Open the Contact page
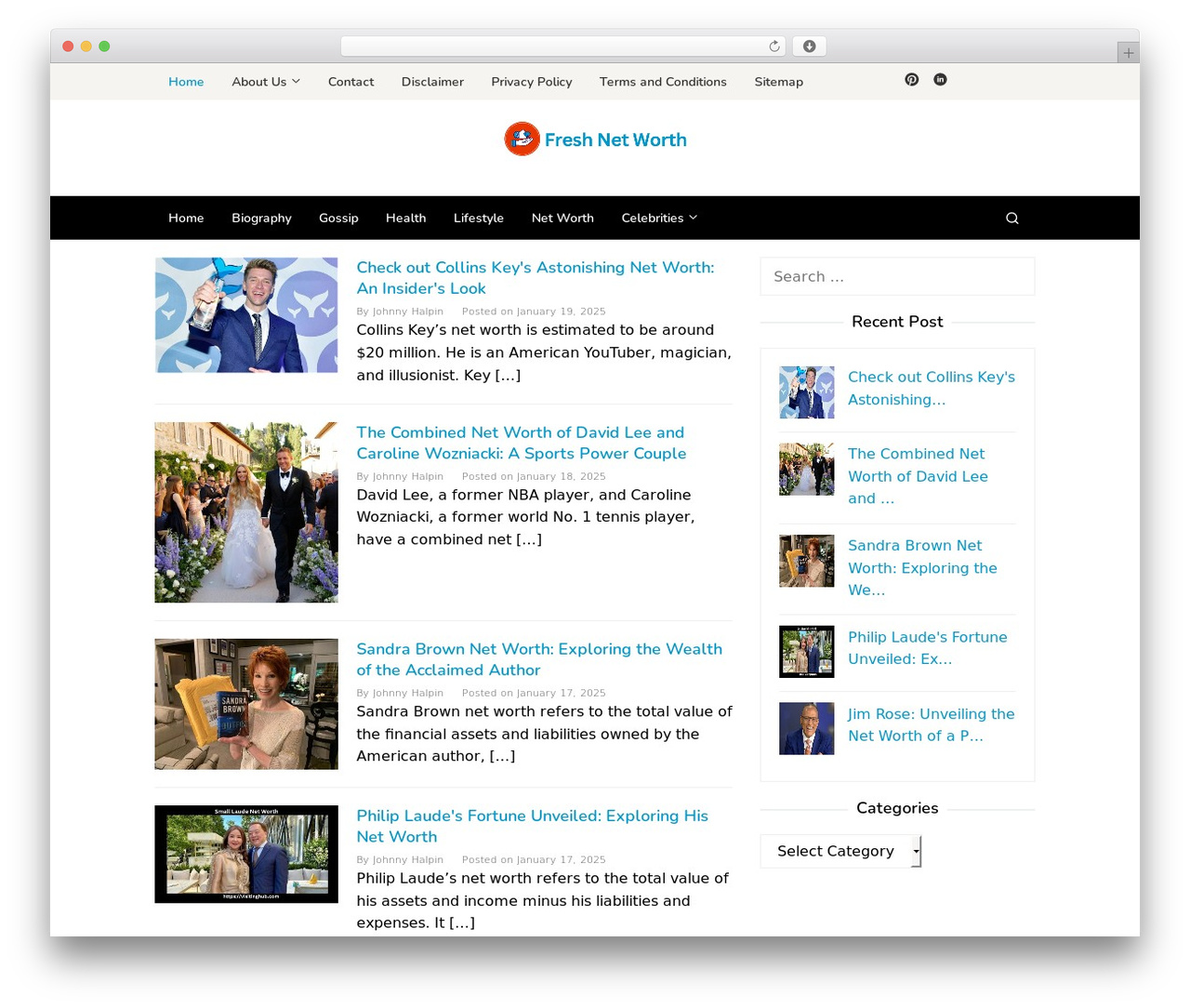 tap(350, 82)
